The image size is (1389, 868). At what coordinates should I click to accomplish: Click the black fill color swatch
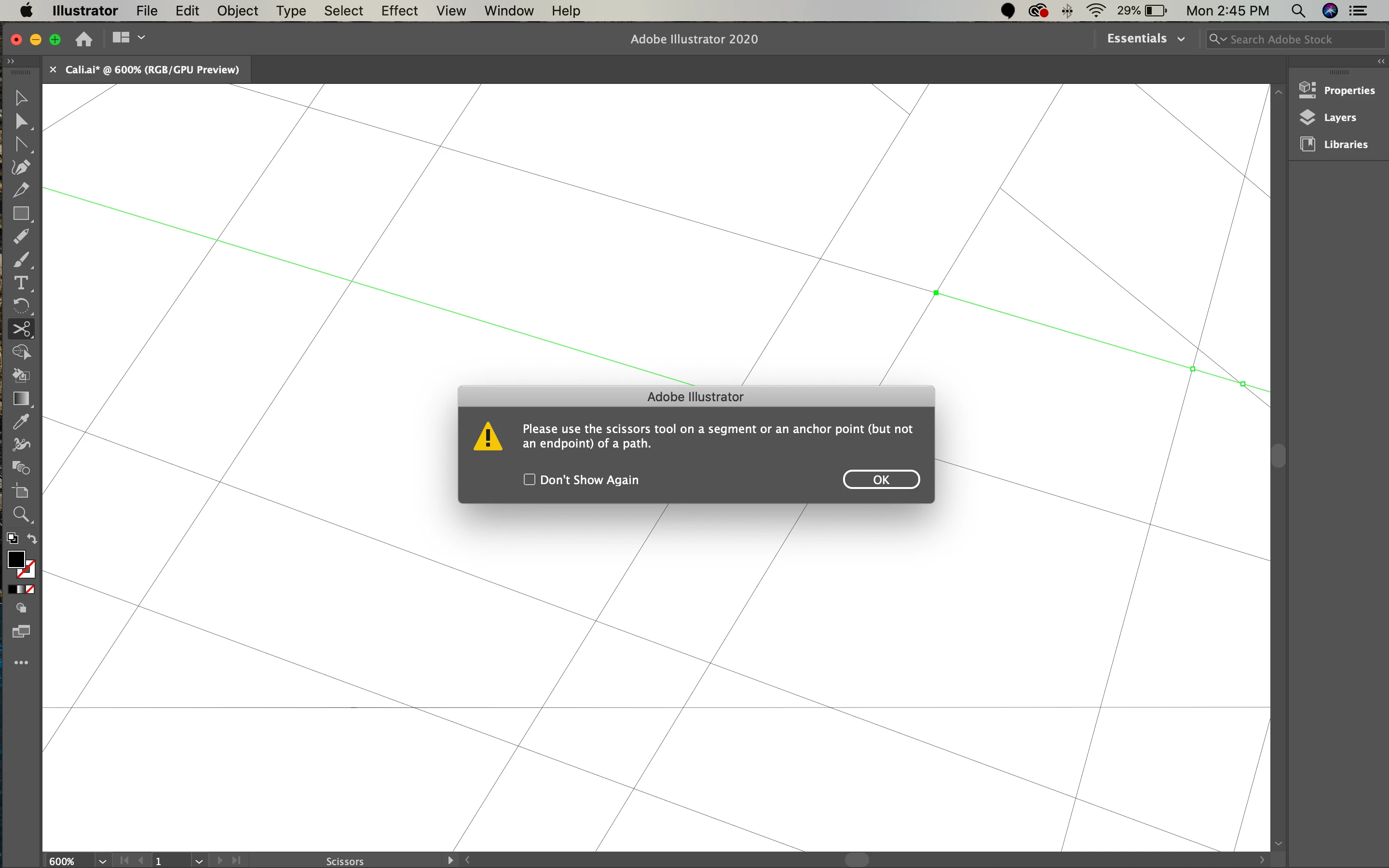[16, 559]
